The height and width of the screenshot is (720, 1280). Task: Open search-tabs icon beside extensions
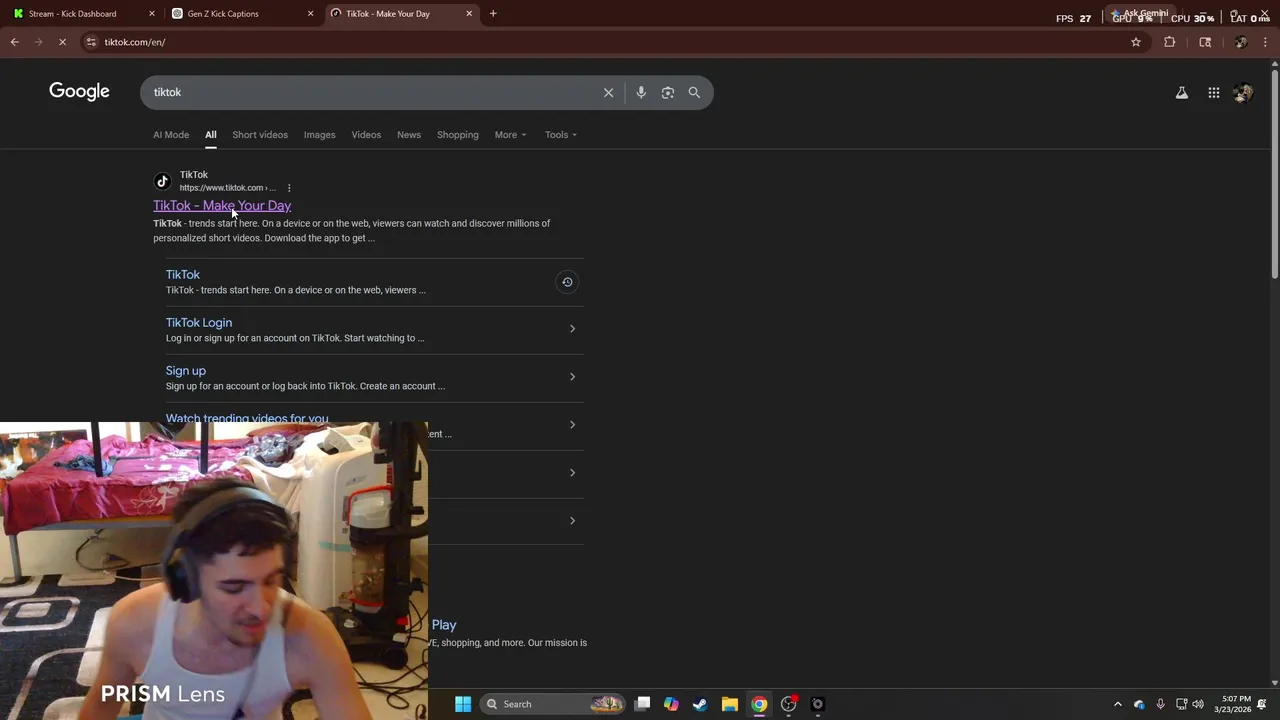coord(1205,42)
